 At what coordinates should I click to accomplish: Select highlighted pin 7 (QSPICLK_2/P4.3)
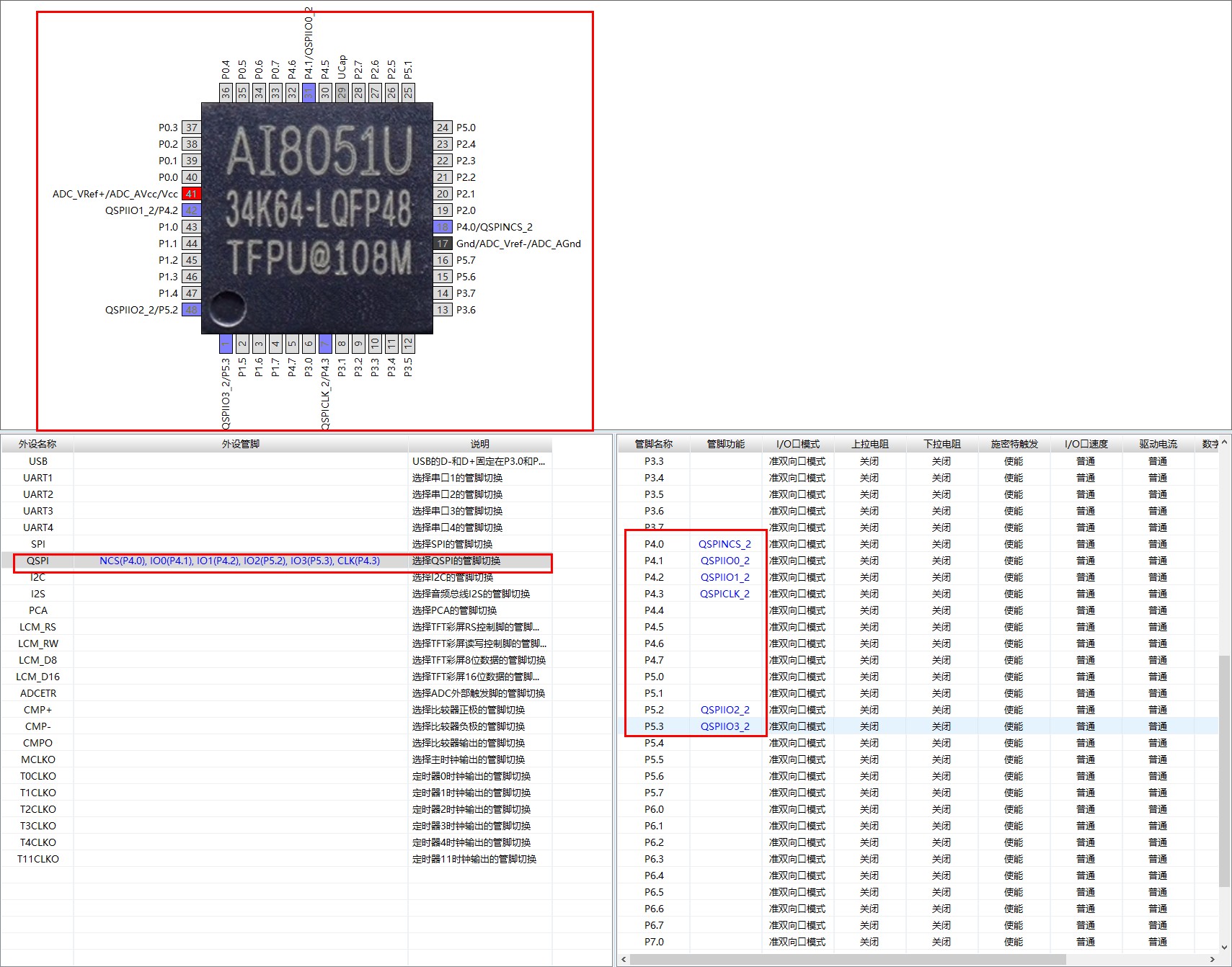[325, 344]
